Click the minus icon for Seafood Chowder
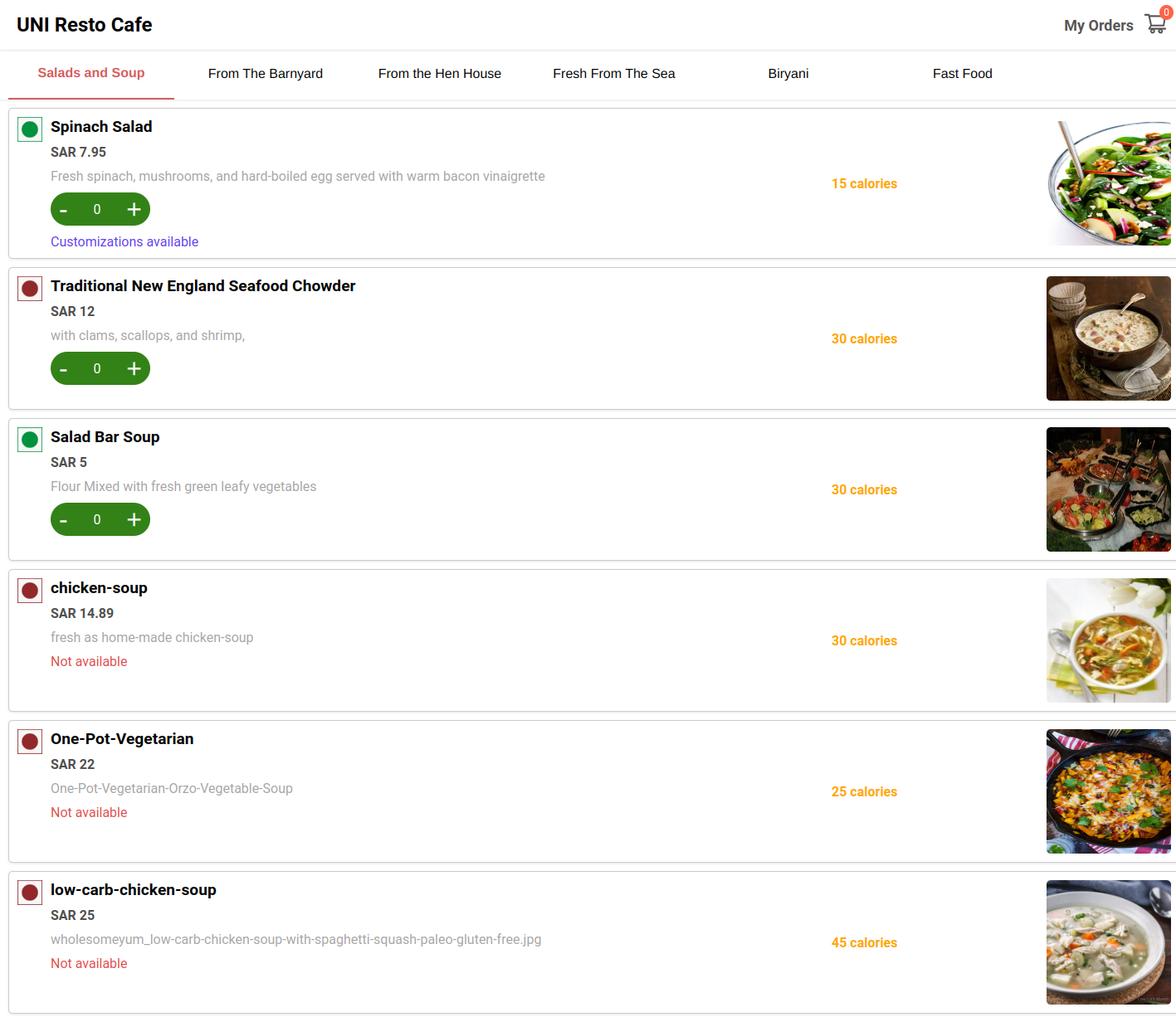The height and width of the screenshot is (1022, 1176). point(63,368)
